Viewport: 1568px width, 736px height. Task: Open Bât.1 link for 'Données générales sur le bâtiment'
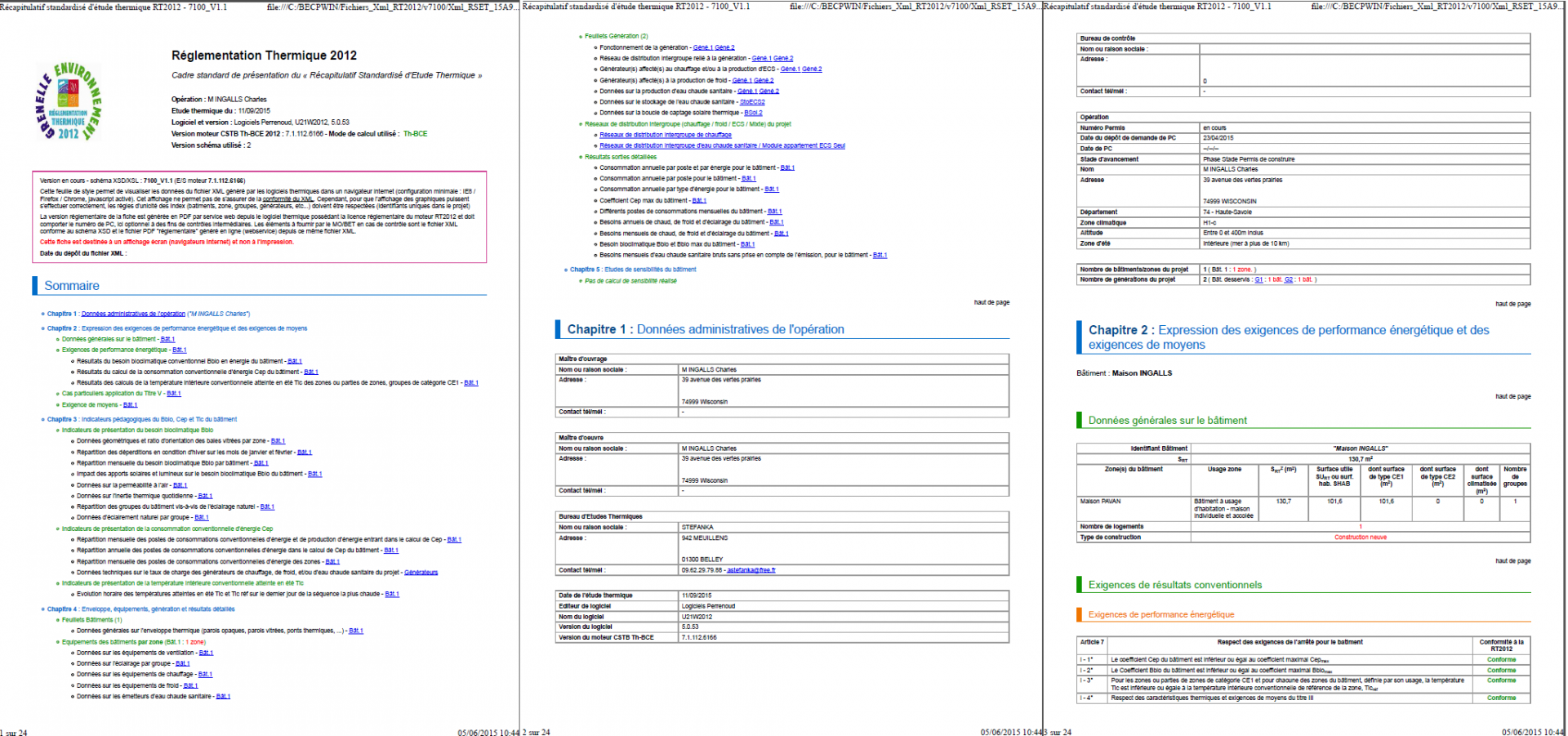(x=167, y=339)
